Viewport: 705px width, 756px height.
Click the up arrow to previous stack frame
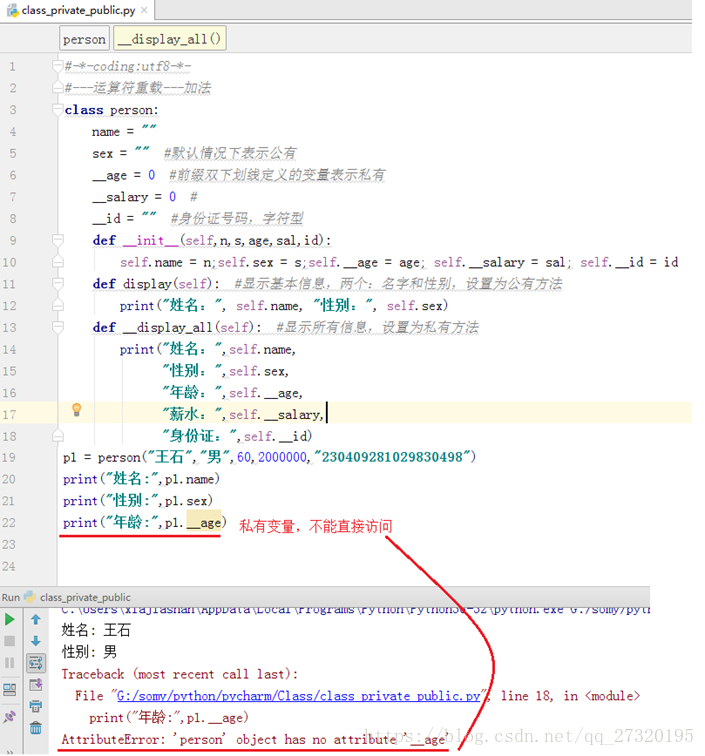click(36, 620)
